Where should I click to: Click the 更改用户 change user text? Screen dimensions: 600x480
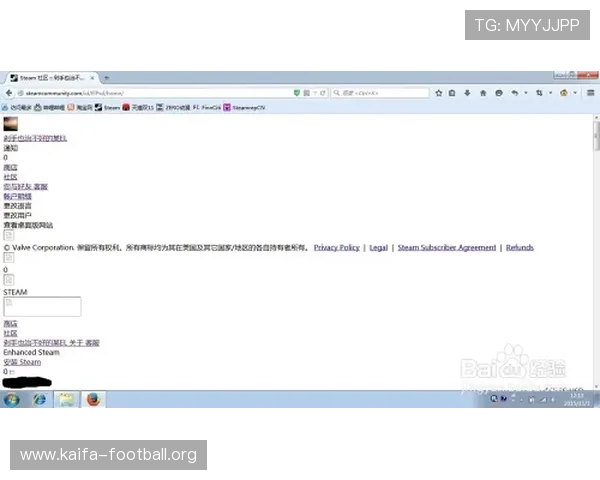18,216
